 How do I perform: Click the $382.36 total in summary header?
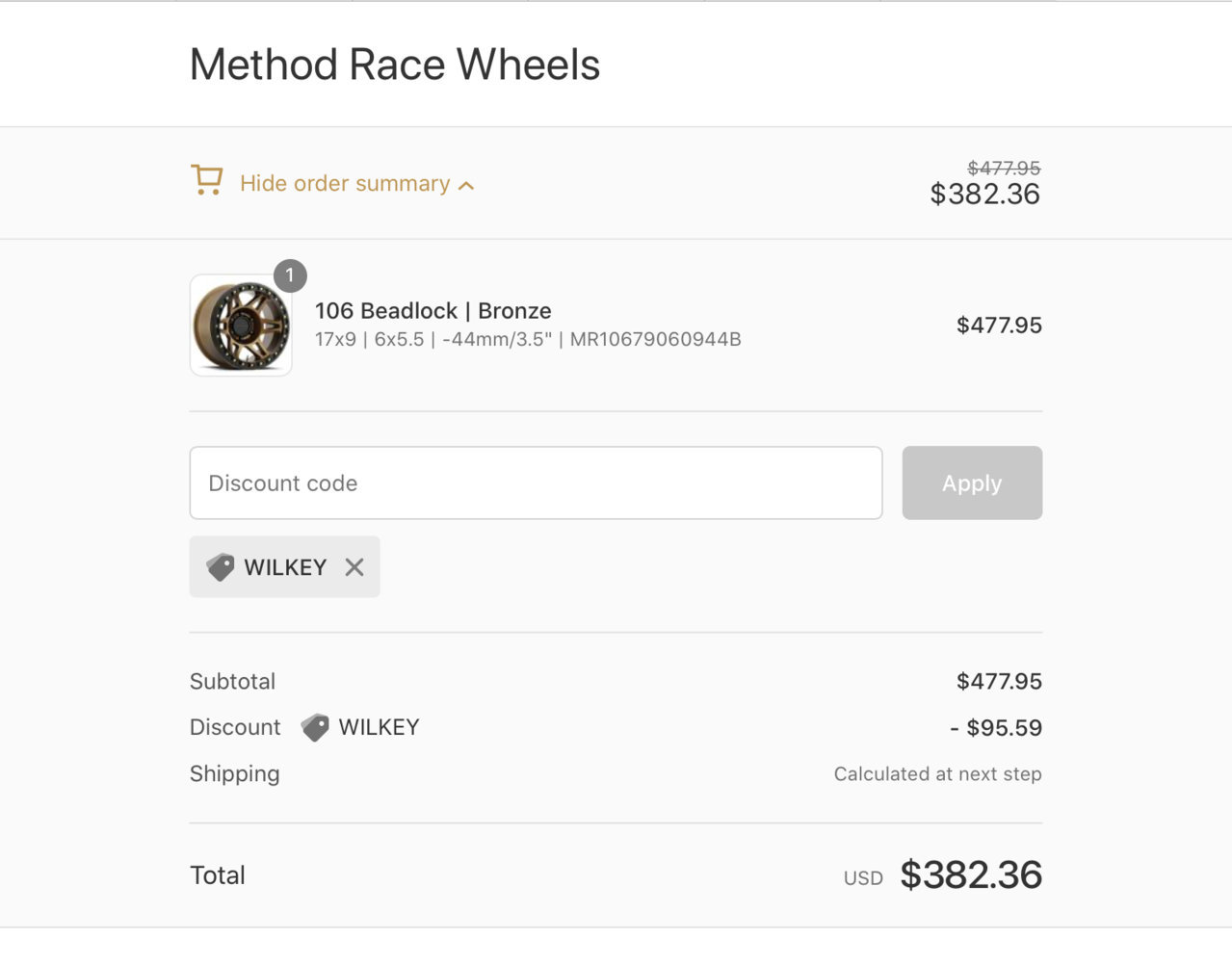pyautogui.click(x=984, y=195)
